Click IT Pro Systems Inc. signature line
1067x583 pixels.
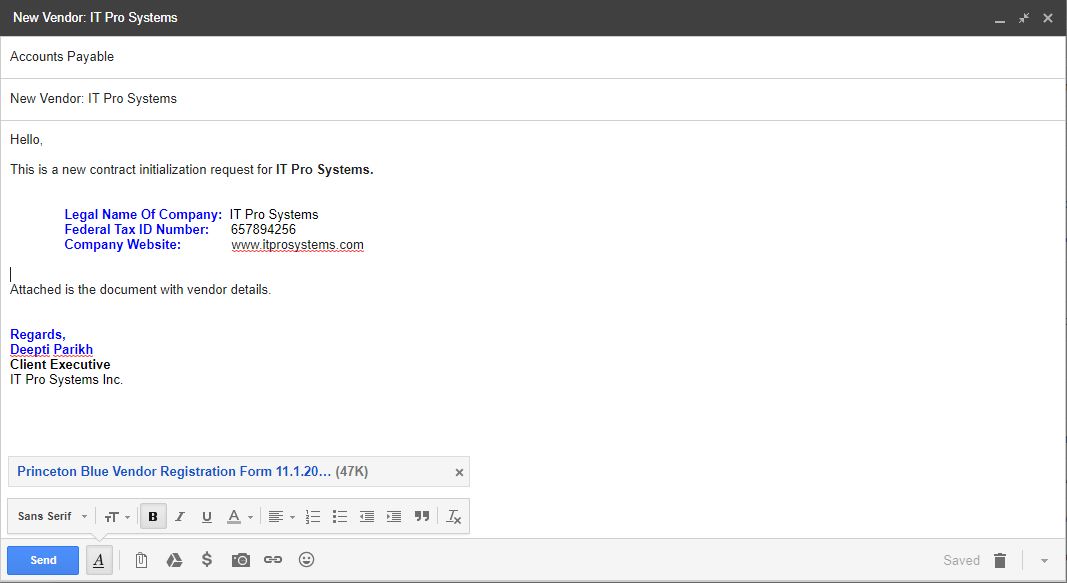[x=66, y=380]
